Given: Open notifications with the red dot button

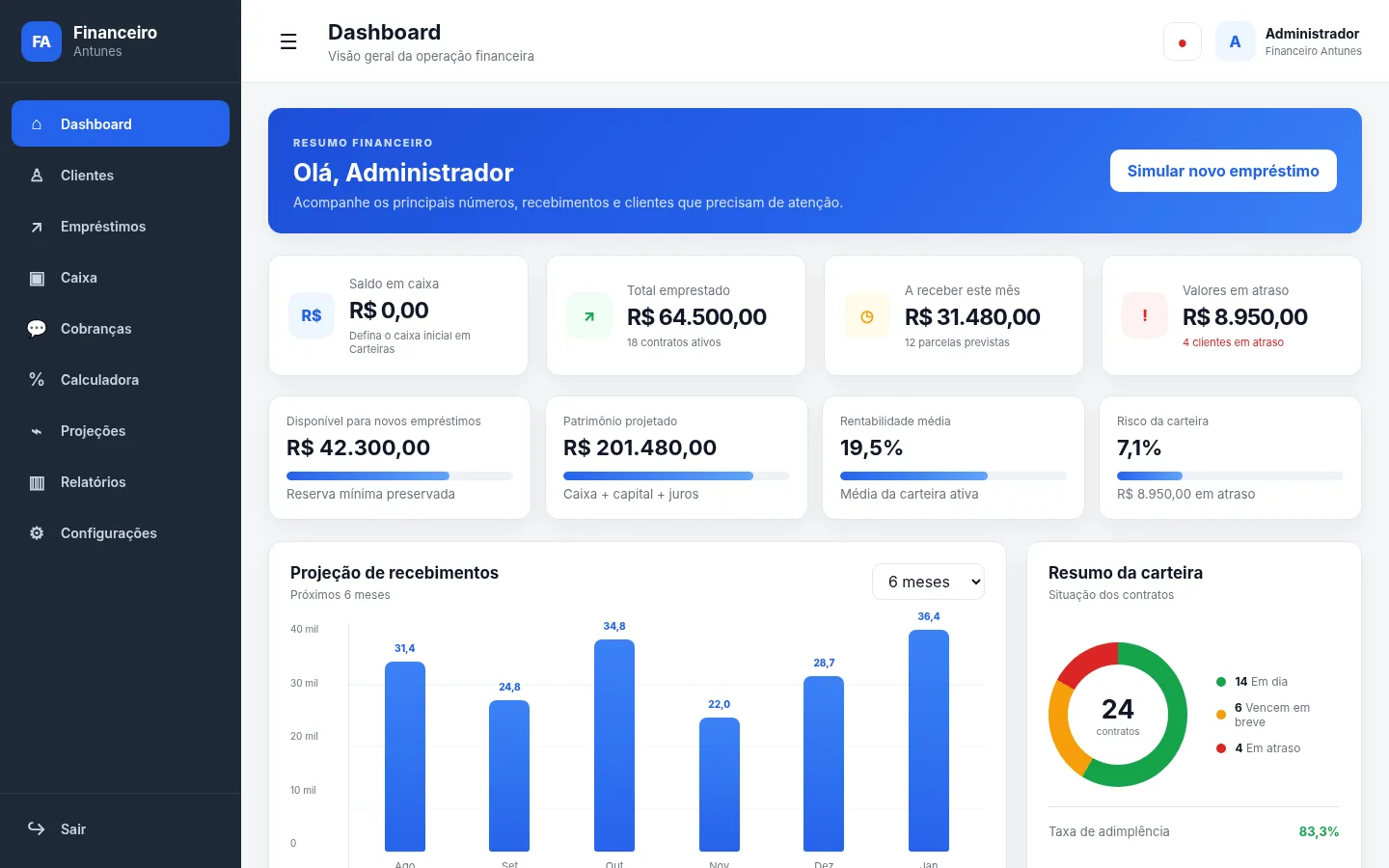Looking at the screenshot, I should (x=1183, y=41).
